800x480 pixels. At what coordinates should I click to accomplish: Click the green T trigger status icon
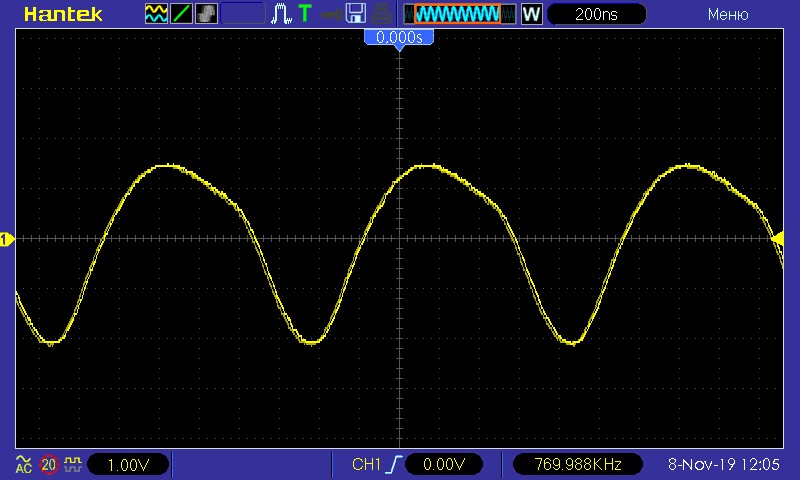(x=305, y=14)
